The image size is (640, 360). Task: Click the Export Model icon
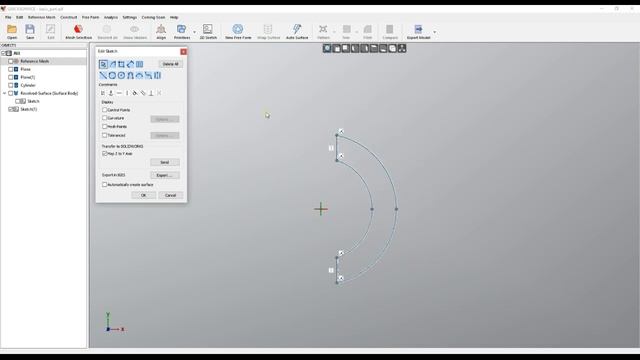pos(418,31)
